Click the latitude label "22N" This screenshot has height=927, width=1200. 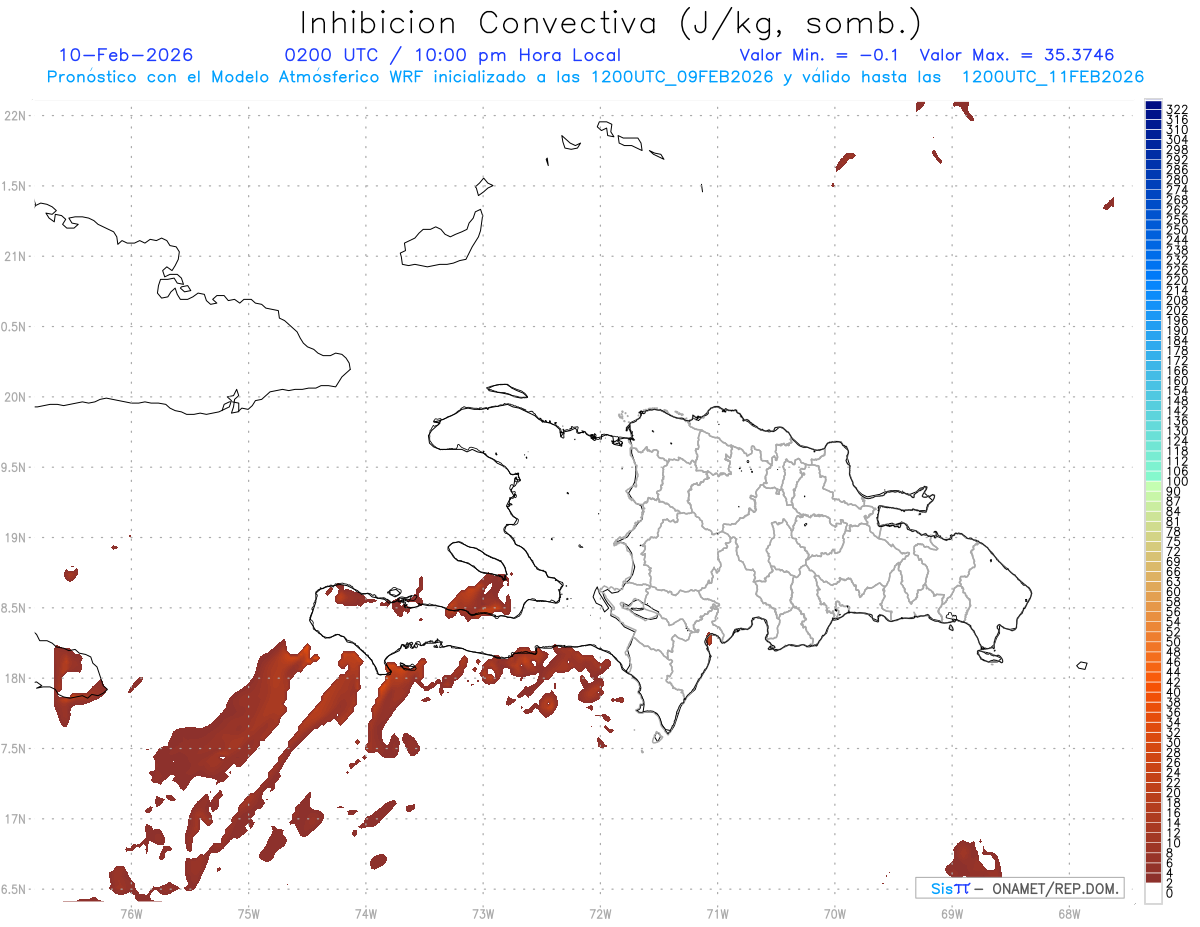pos(15,116)
